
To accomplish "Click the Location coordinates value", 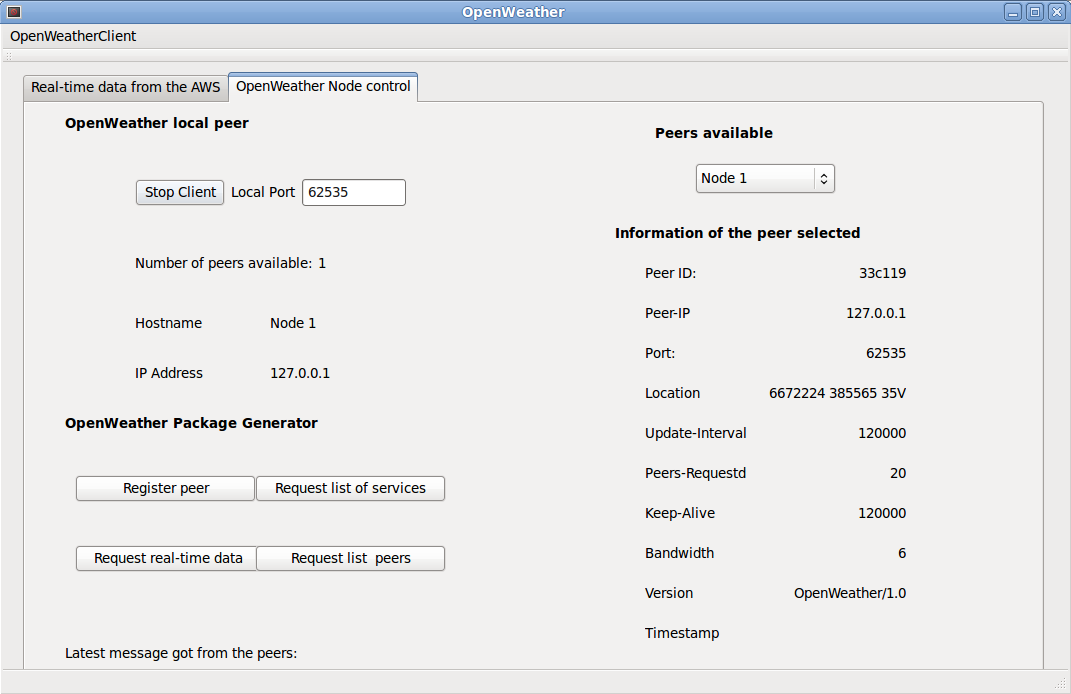I will click(837, 393).
